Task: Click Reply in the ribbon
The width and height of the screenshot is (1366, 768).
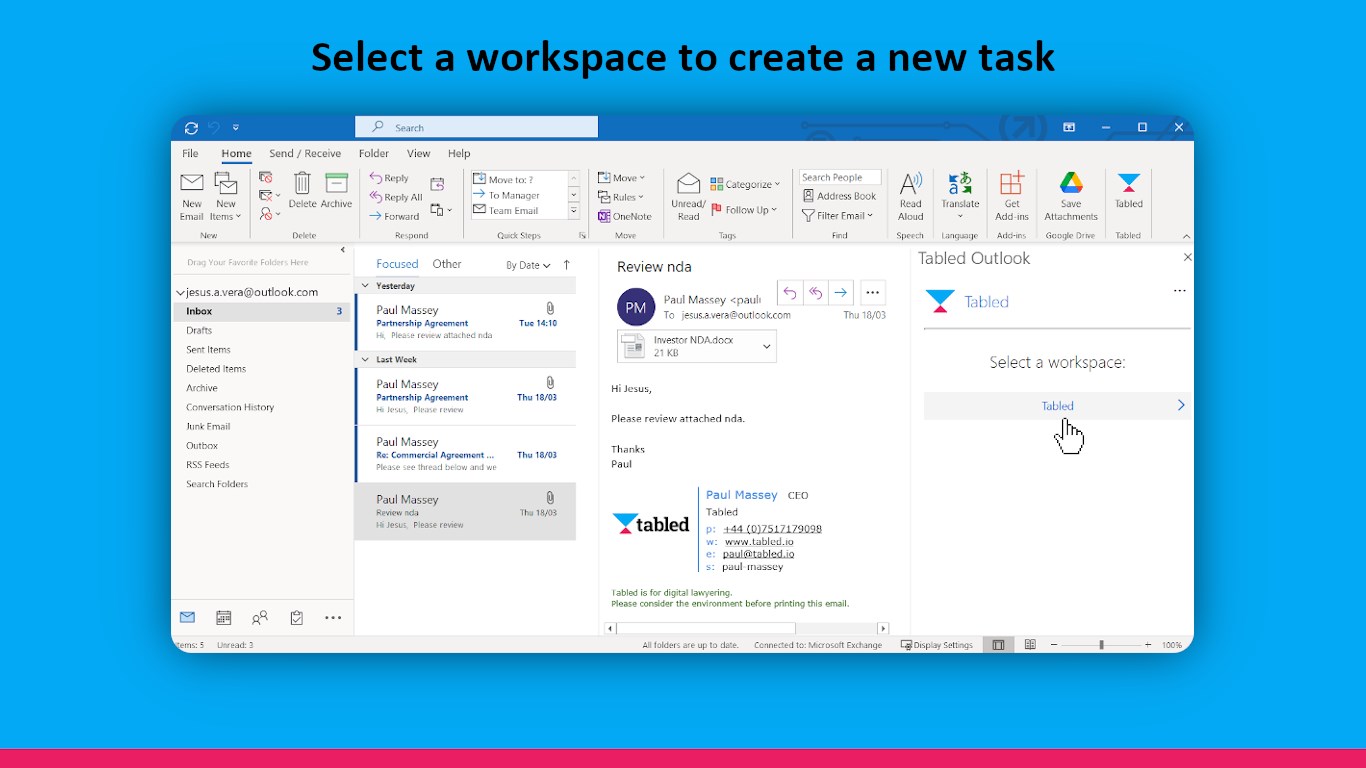Action: pyautogui.click(x=389, y=178)
